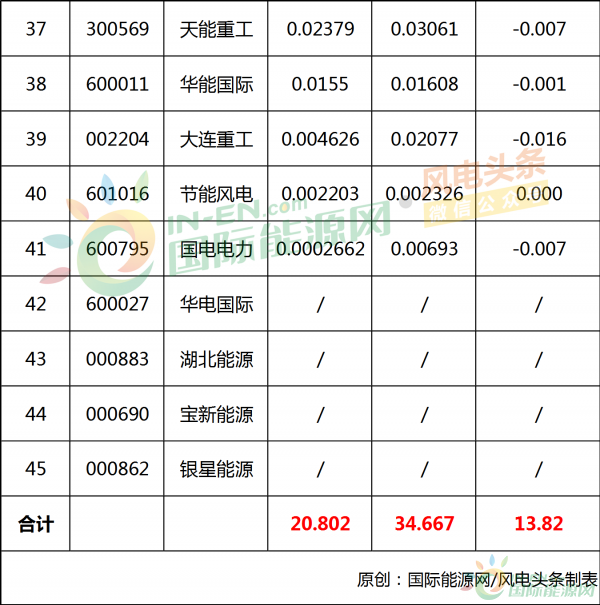Select row number 42
The height and width of the screenshot is (605, 600).
pos(36,304)
